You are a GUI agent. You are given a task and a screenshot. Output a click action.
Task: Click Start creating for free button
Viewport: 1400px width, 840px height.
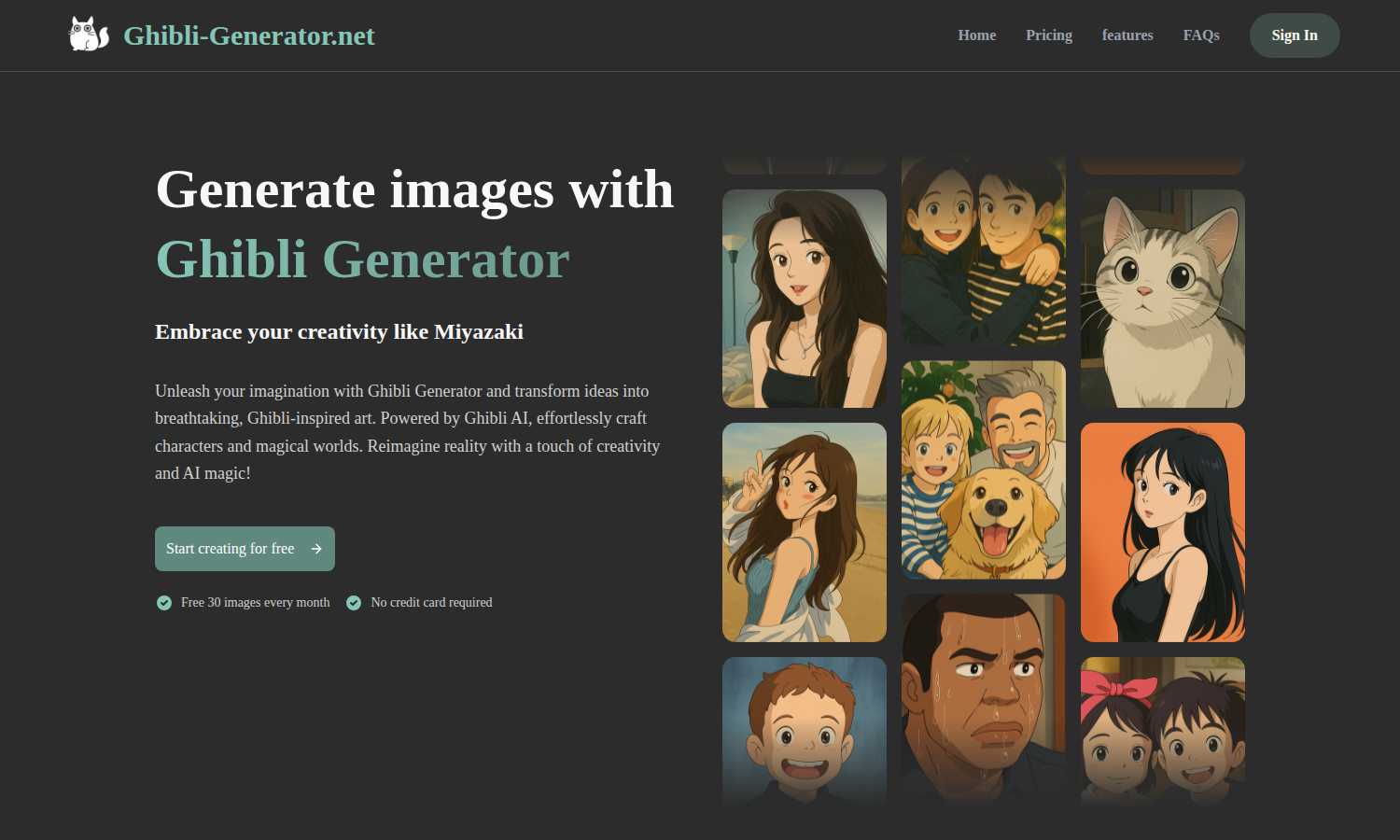[245, 549]
